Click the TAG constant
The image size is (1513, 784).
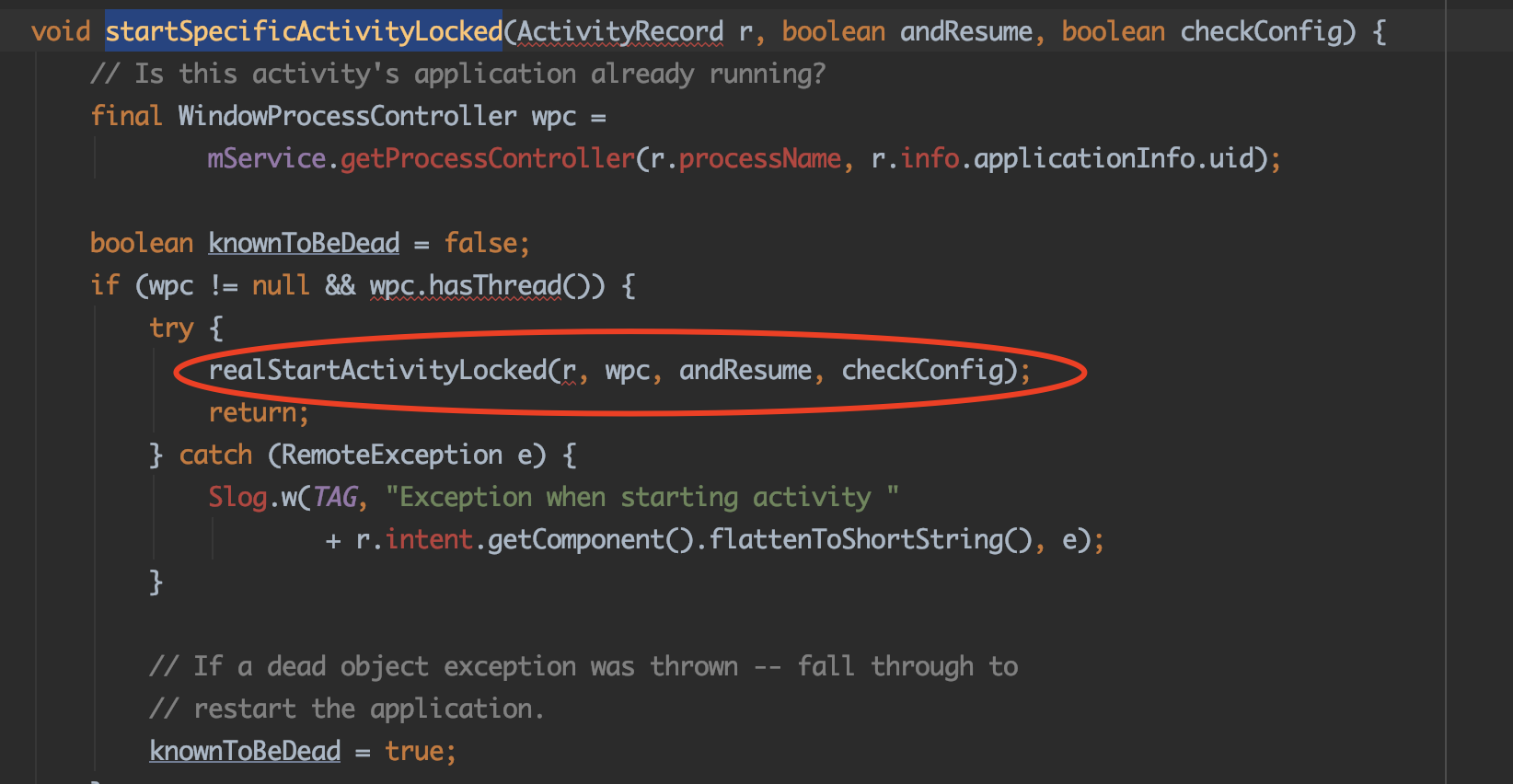coord(335,497)
